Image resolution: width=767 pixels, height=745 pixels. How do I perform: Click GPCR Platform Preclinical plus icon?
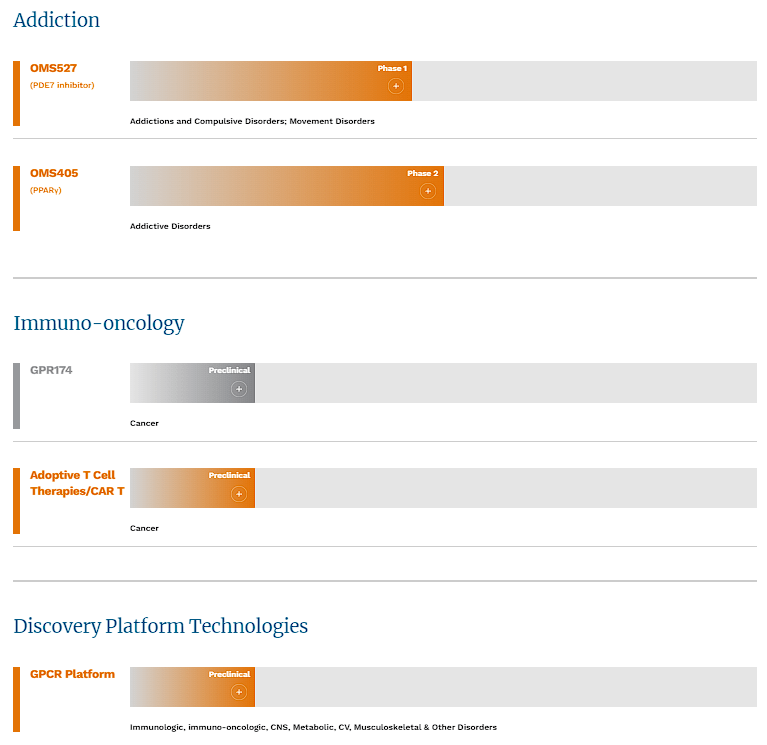coord(239,692)
